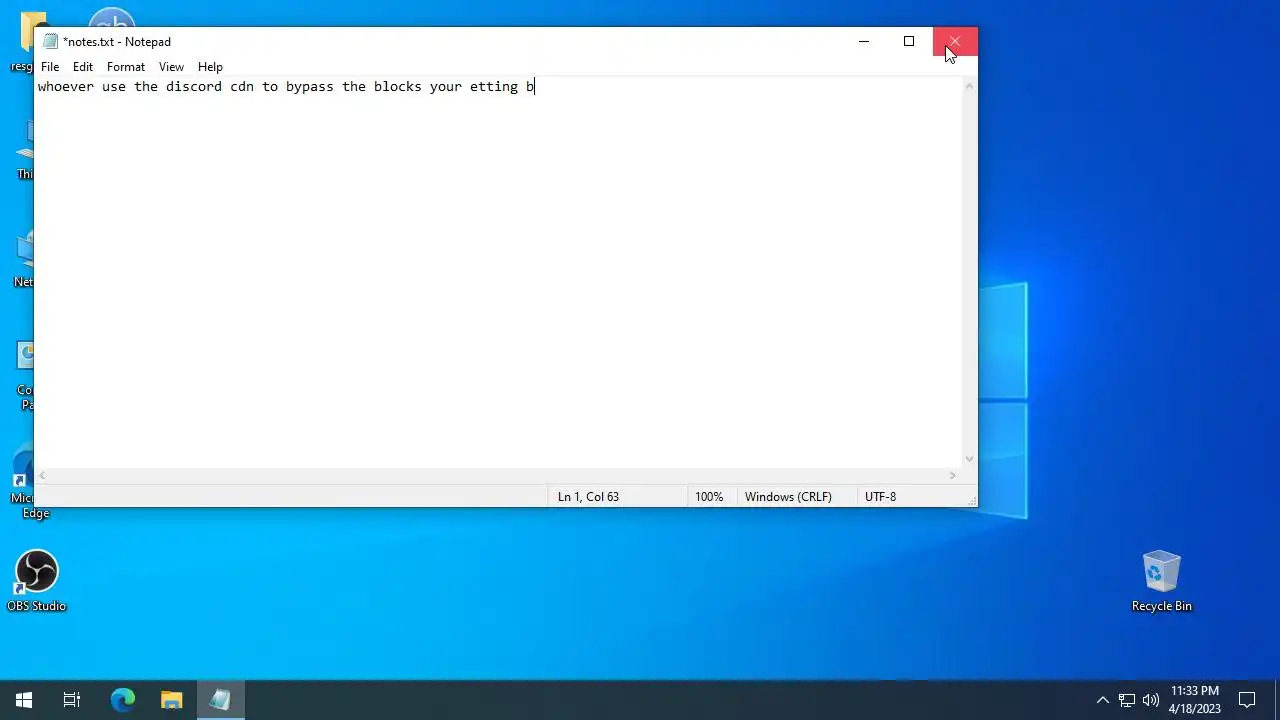Click the "Windows (CRLF)" status entry

pyautogui.click(x=788, y=497)
